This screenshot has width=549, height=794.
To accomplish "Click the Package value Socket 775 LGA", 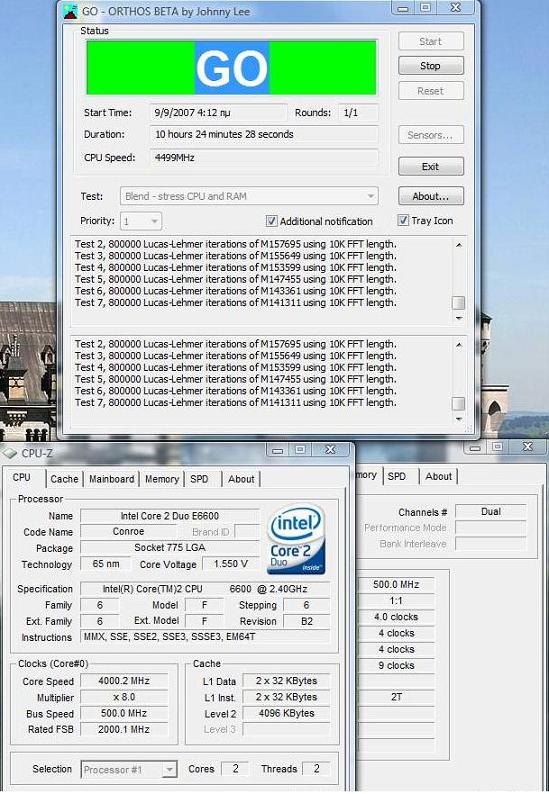I will [170, 548].
